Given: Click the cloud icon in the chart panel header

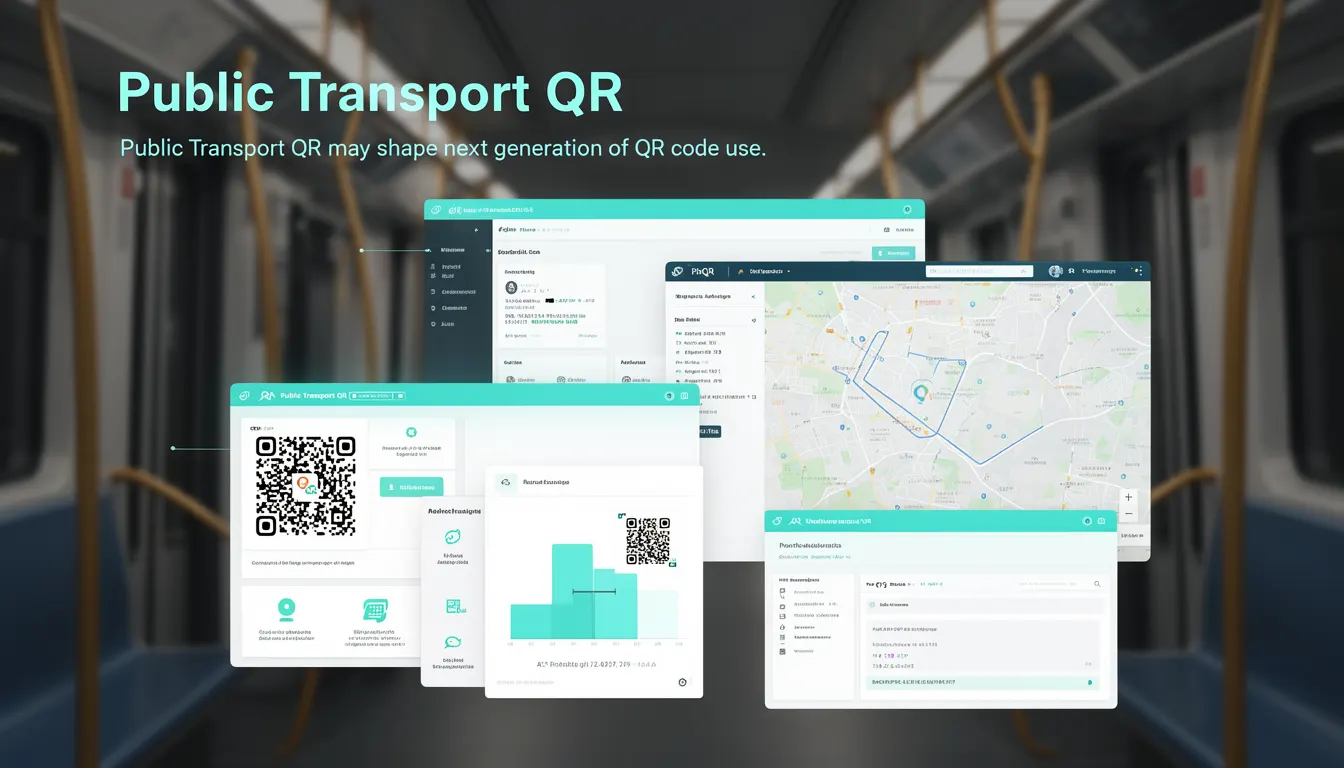Looking at the screenshot, I should [507, 482].
